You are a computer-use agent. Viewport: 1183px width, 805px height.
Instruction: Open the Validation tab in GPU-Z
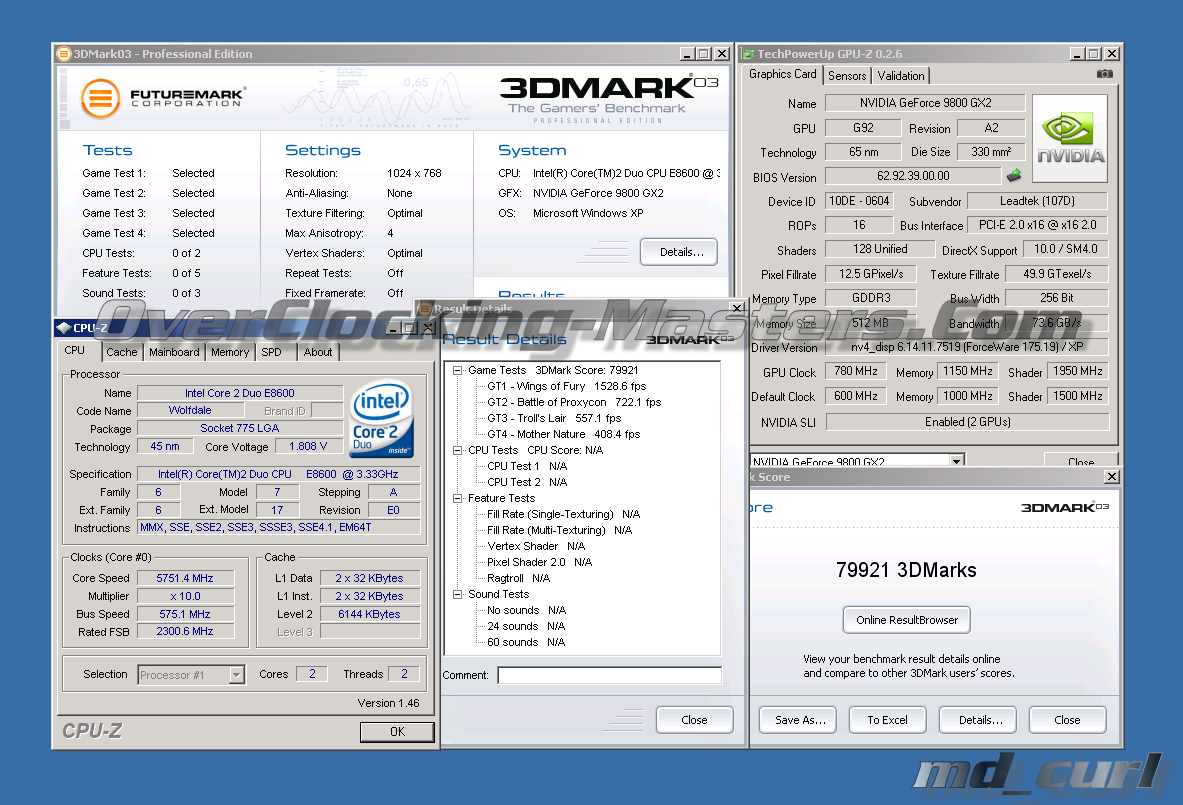coord(901,76)
